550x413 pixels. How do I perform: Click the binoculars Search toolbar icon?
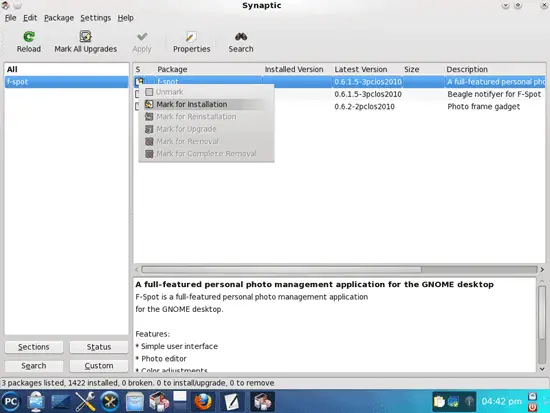[241, 36]
